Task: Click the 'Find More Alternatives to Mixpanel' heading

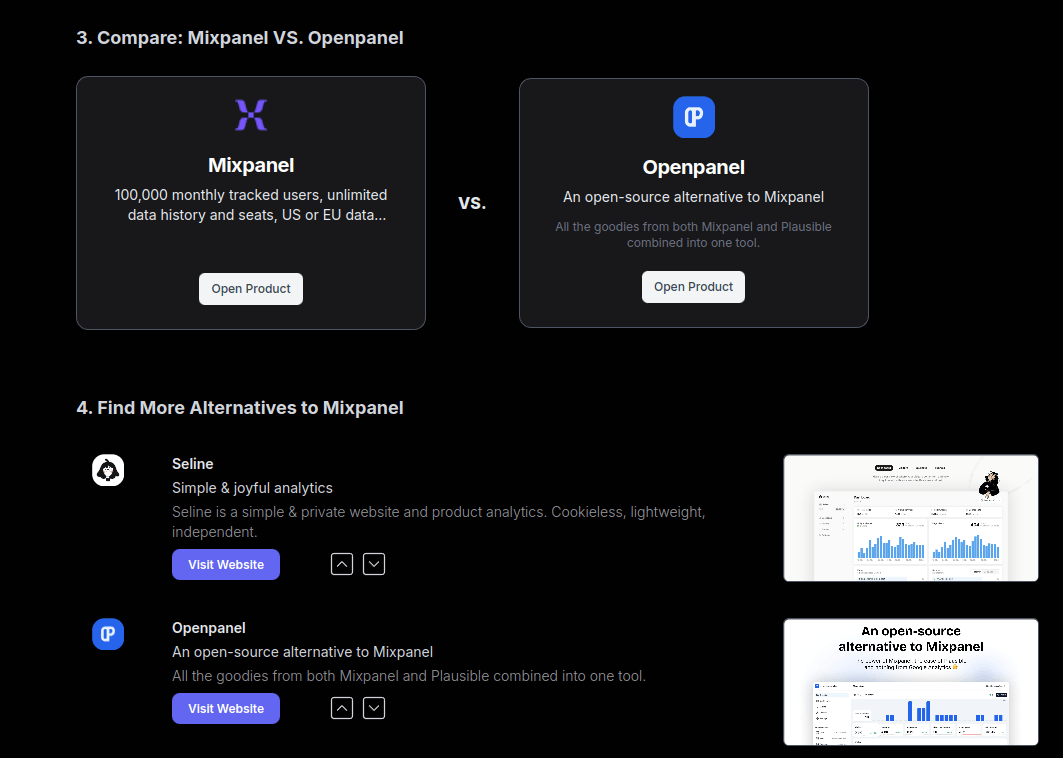Action: point(240,408)
